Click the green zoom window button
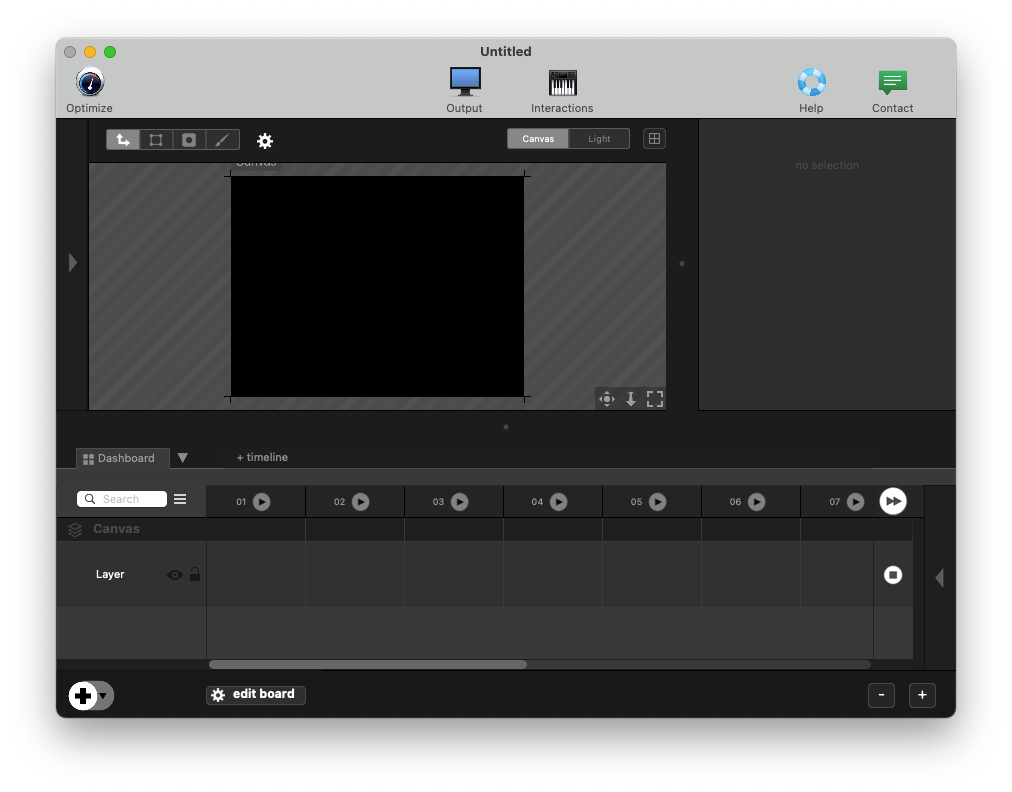The image size is (1012, 792). point(110,52)
